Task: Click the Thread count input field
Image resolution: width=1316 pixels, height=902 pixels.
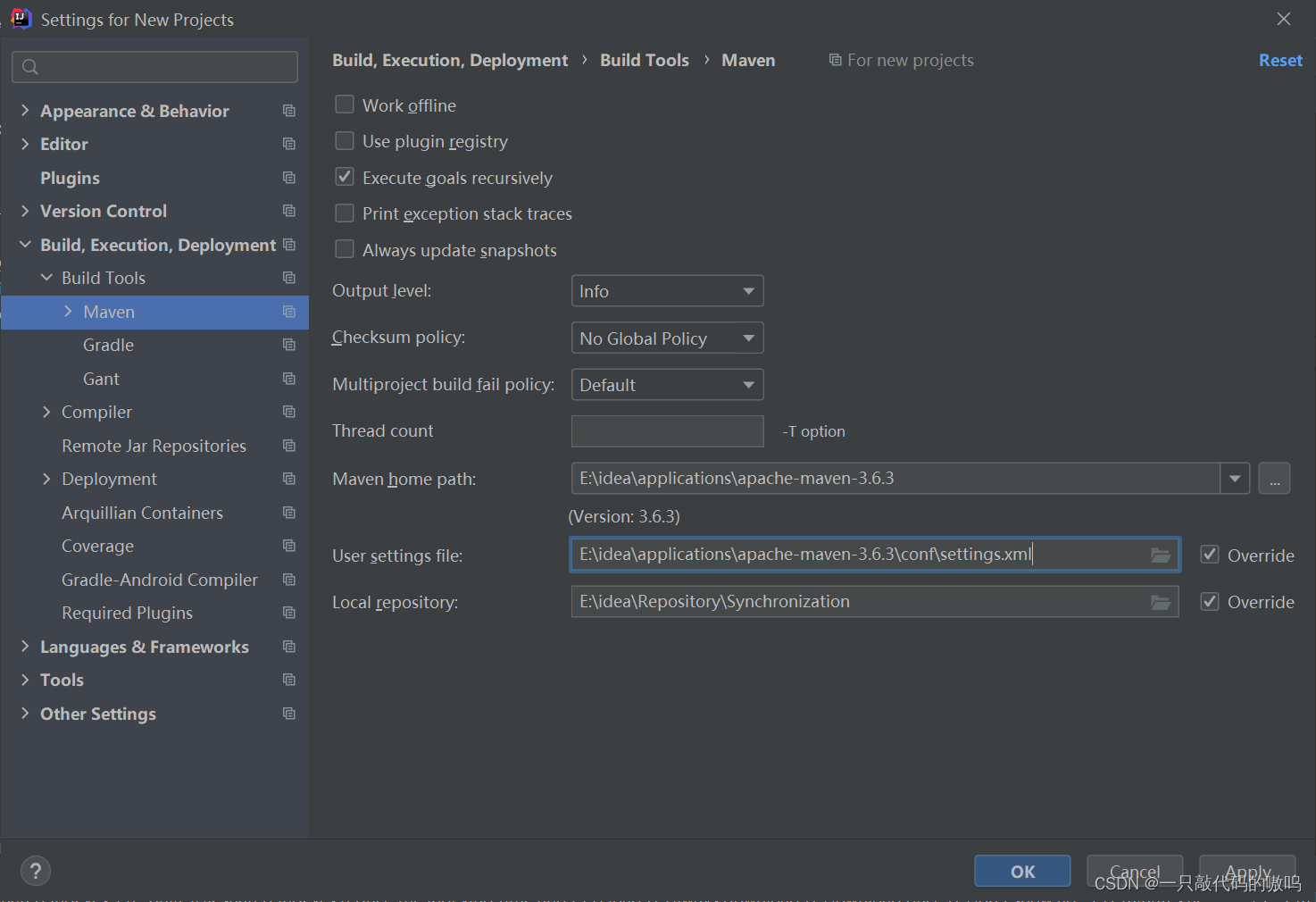Action: 668,431
